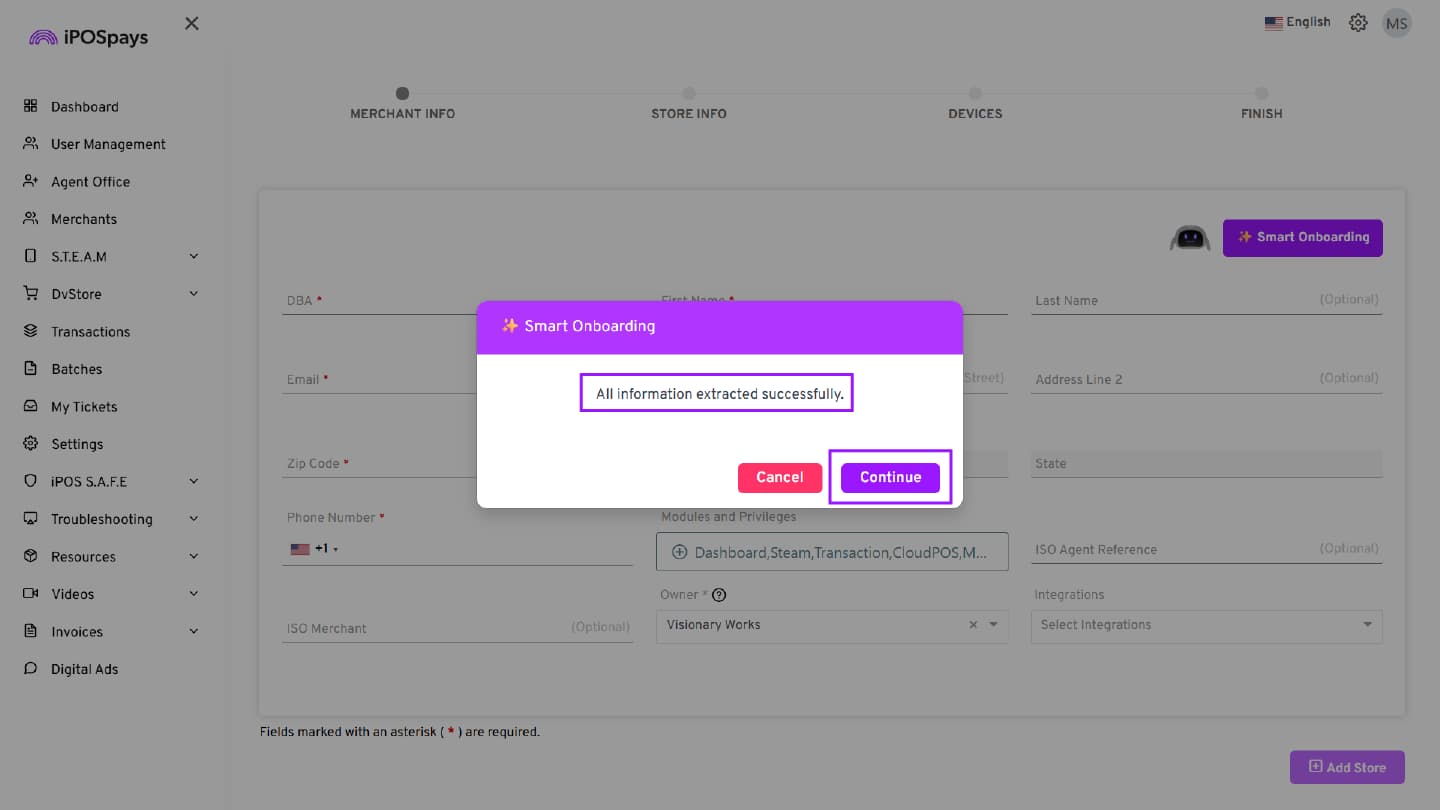Image resolution: width=1440 pixels, height=810 pixels.
Task: Expand the Troubleshooting sidebar section
Action: click(x=194, y=519)
